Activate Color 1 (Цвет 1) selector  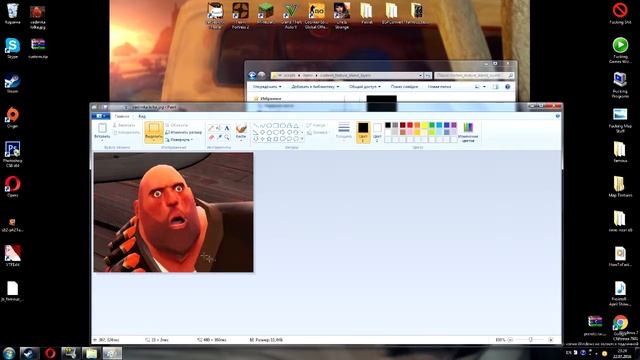[x=363, y=132]
